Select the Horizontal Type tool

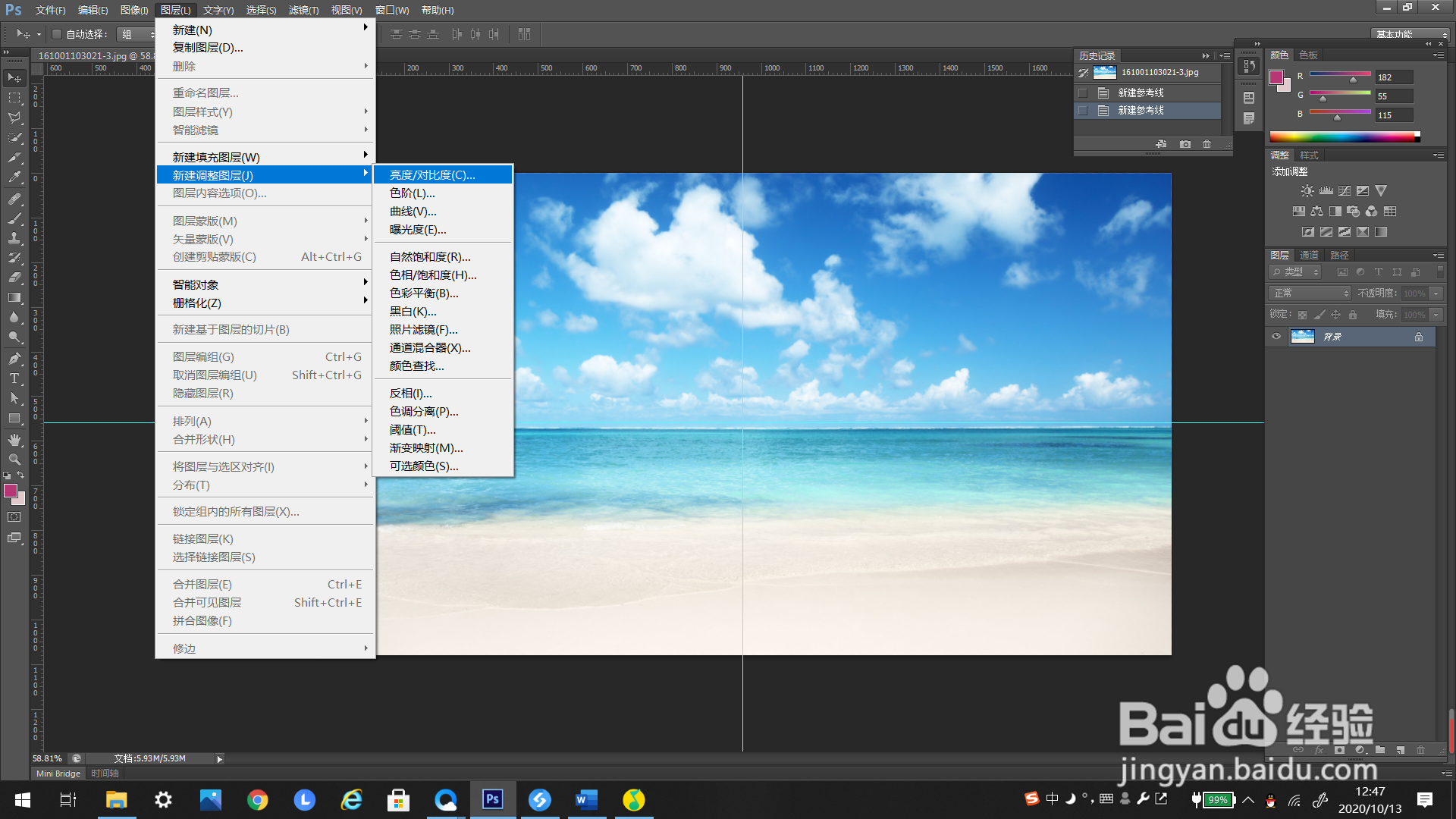(x=14, y=378)
